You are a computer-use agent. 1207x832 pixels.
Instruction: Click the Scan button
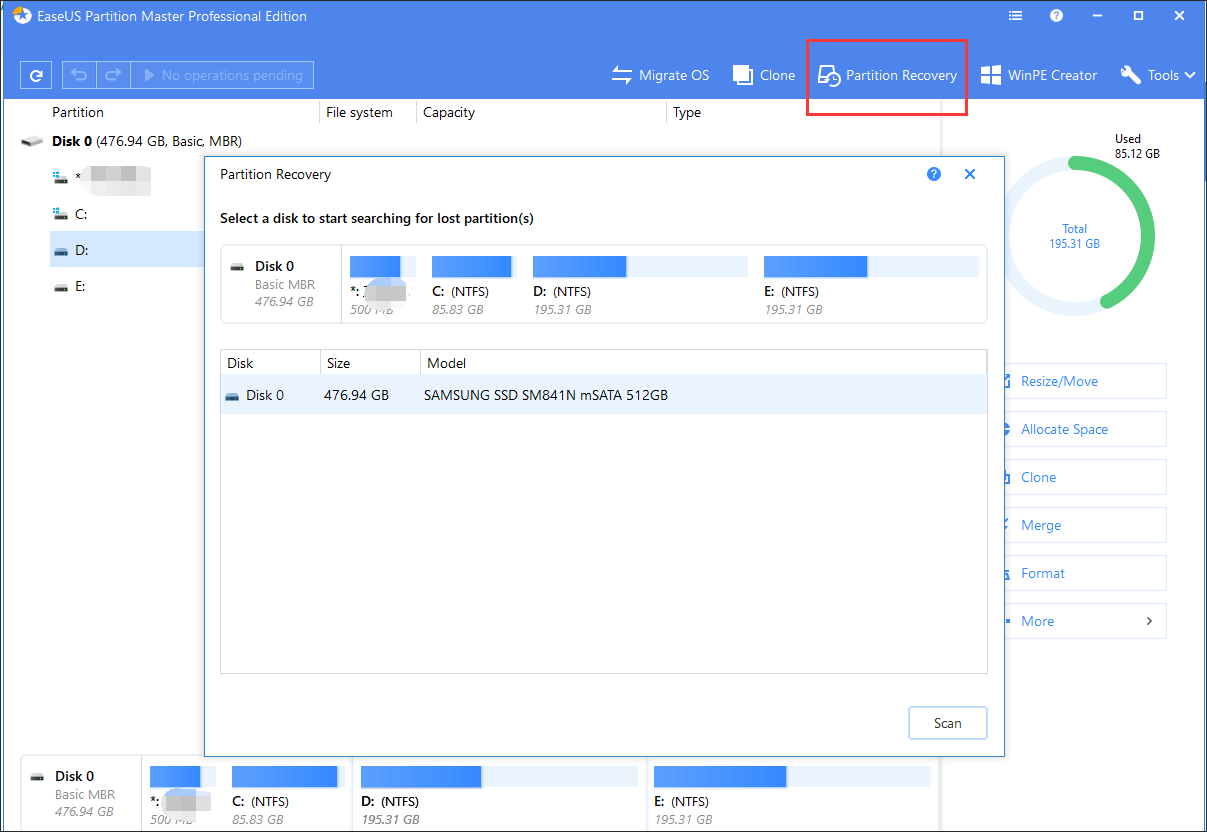click(x=947, y=723)
